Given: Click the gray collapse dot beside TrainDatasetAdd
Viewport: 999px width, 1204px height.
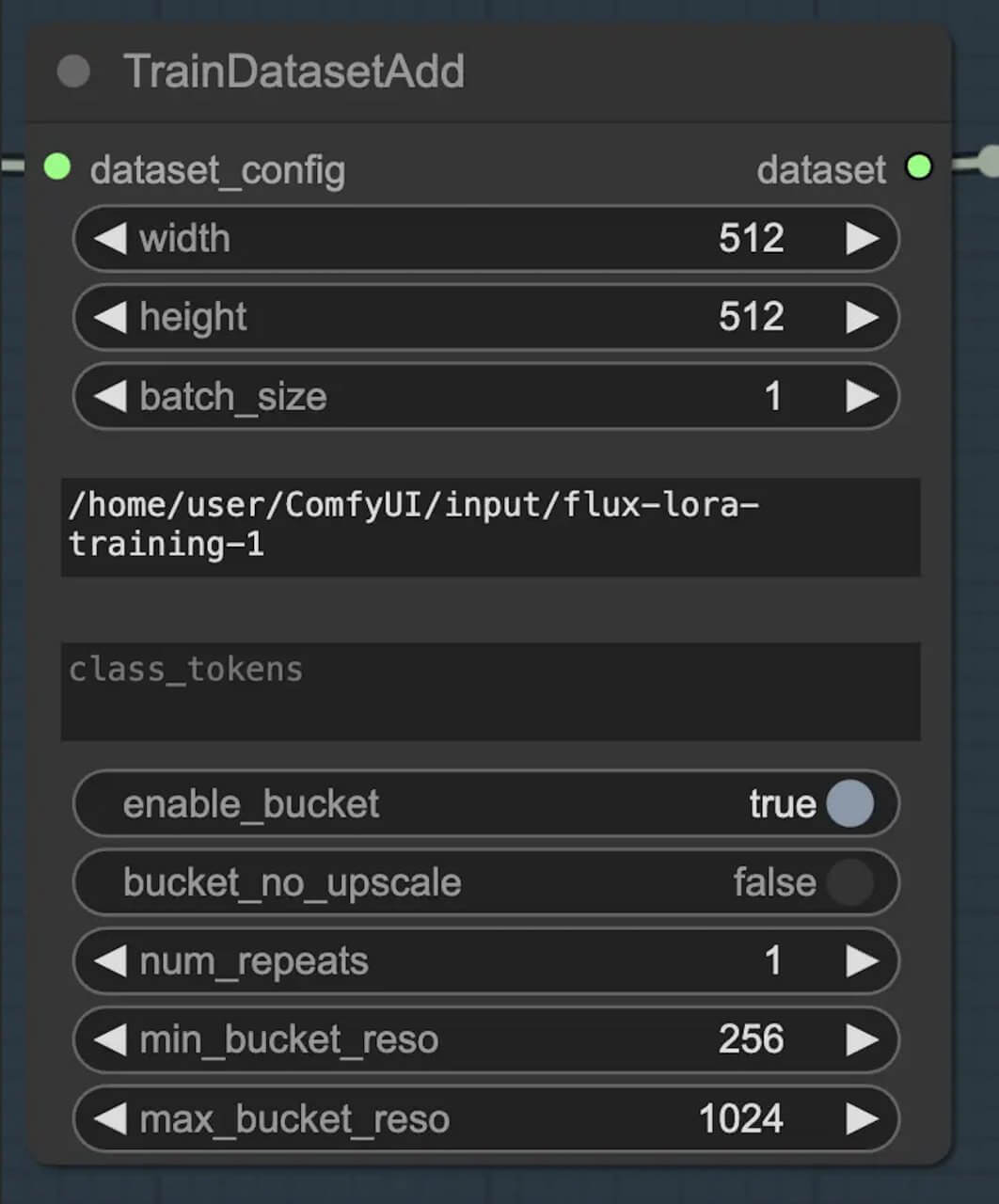Looking at the screenshot, I should tap(73, 71).
